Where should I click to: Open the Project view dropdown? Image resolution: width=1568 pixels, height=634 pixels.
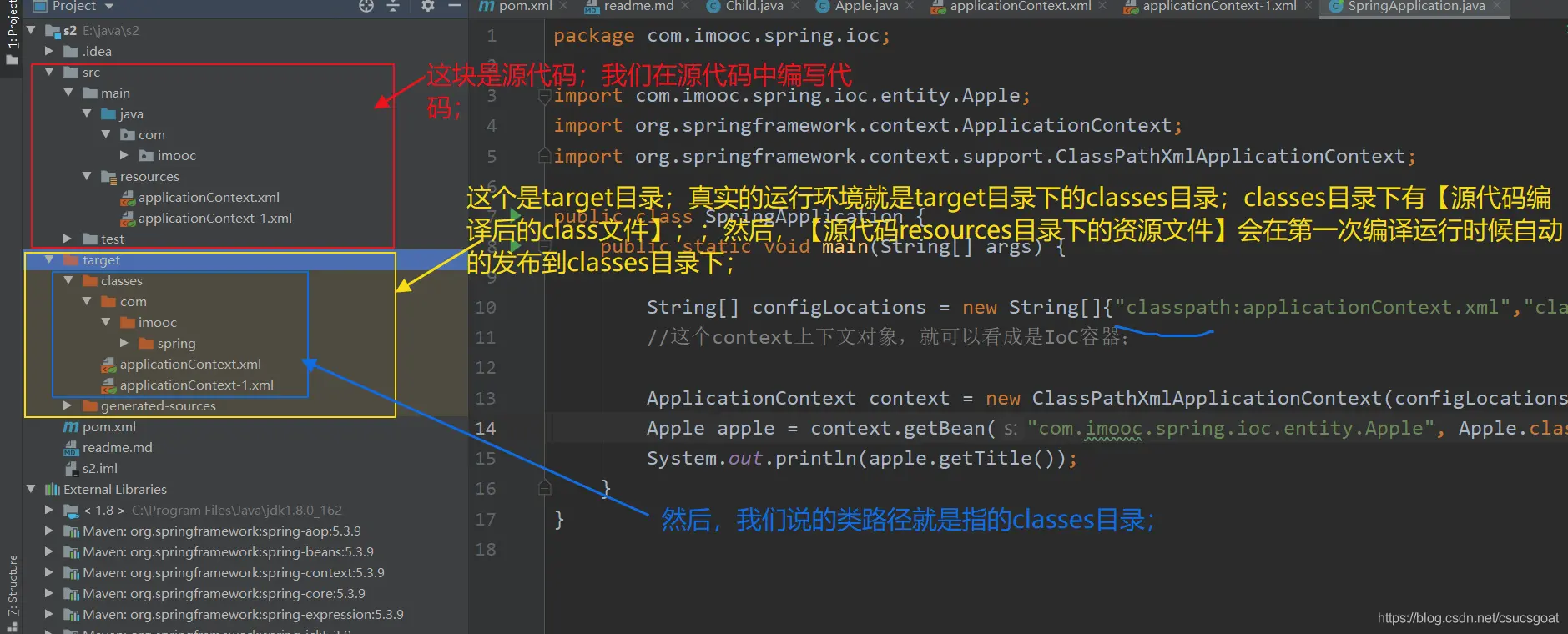click(x=109, y=7)
